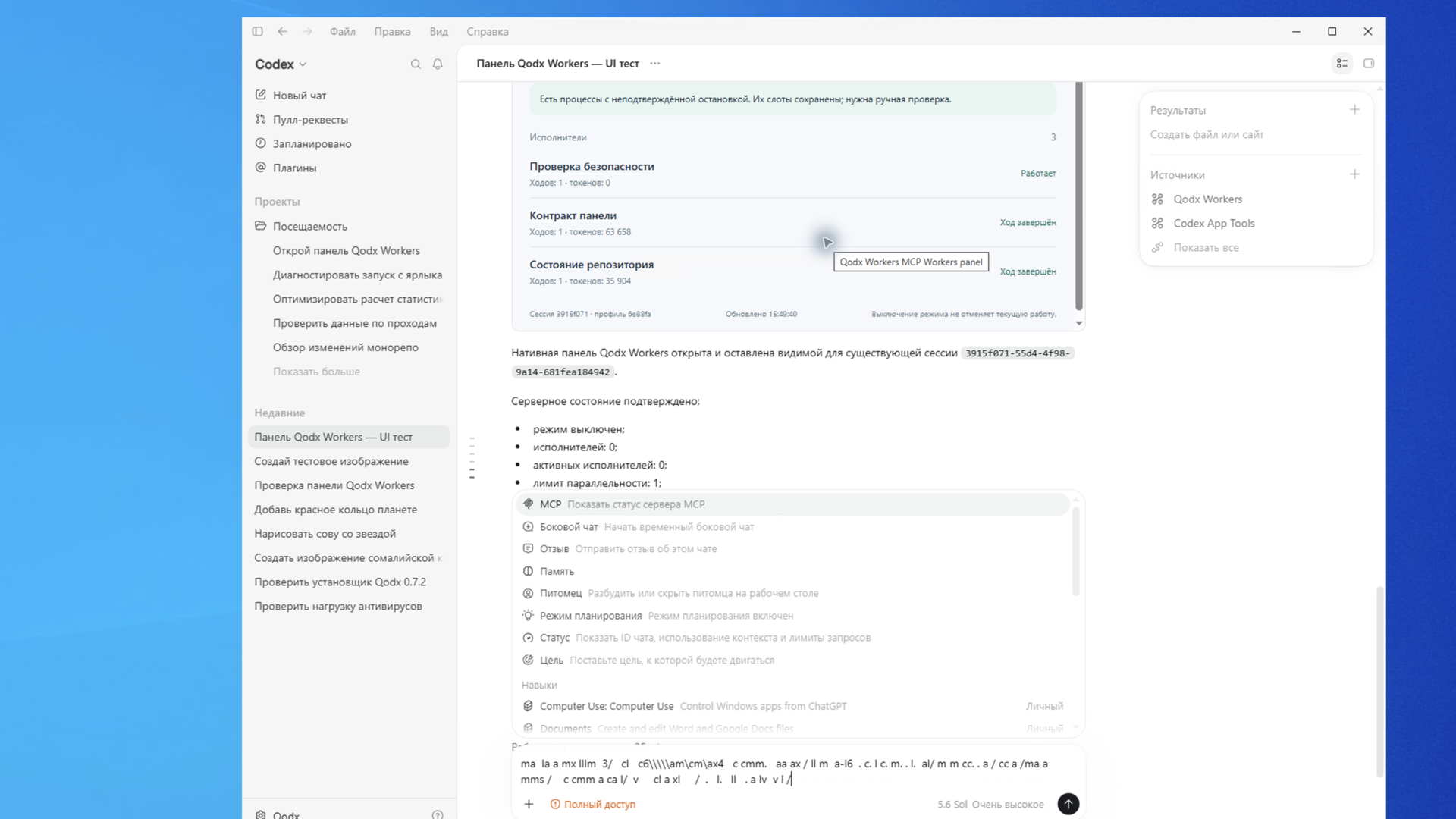Toggle the left sidebar panel icon
This screenshot has height=819, width=1456.
coord(257,31)
